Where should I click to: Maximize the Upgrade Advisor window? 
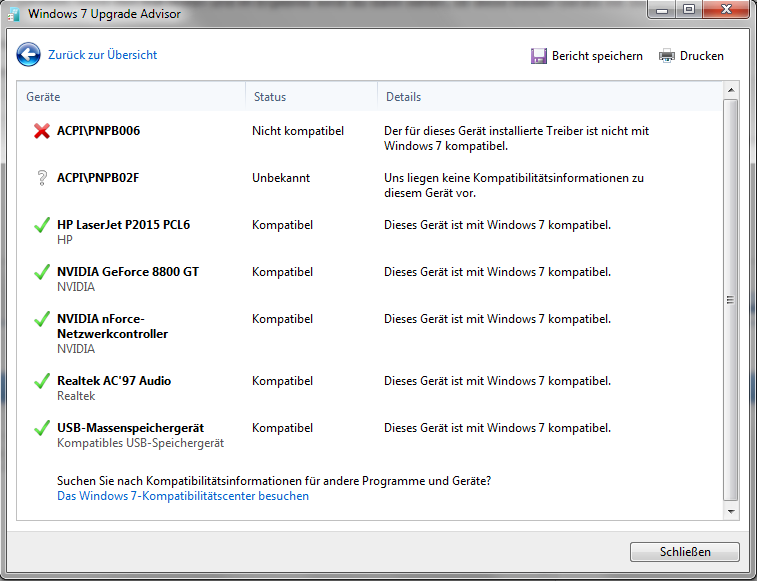(689, 10)
